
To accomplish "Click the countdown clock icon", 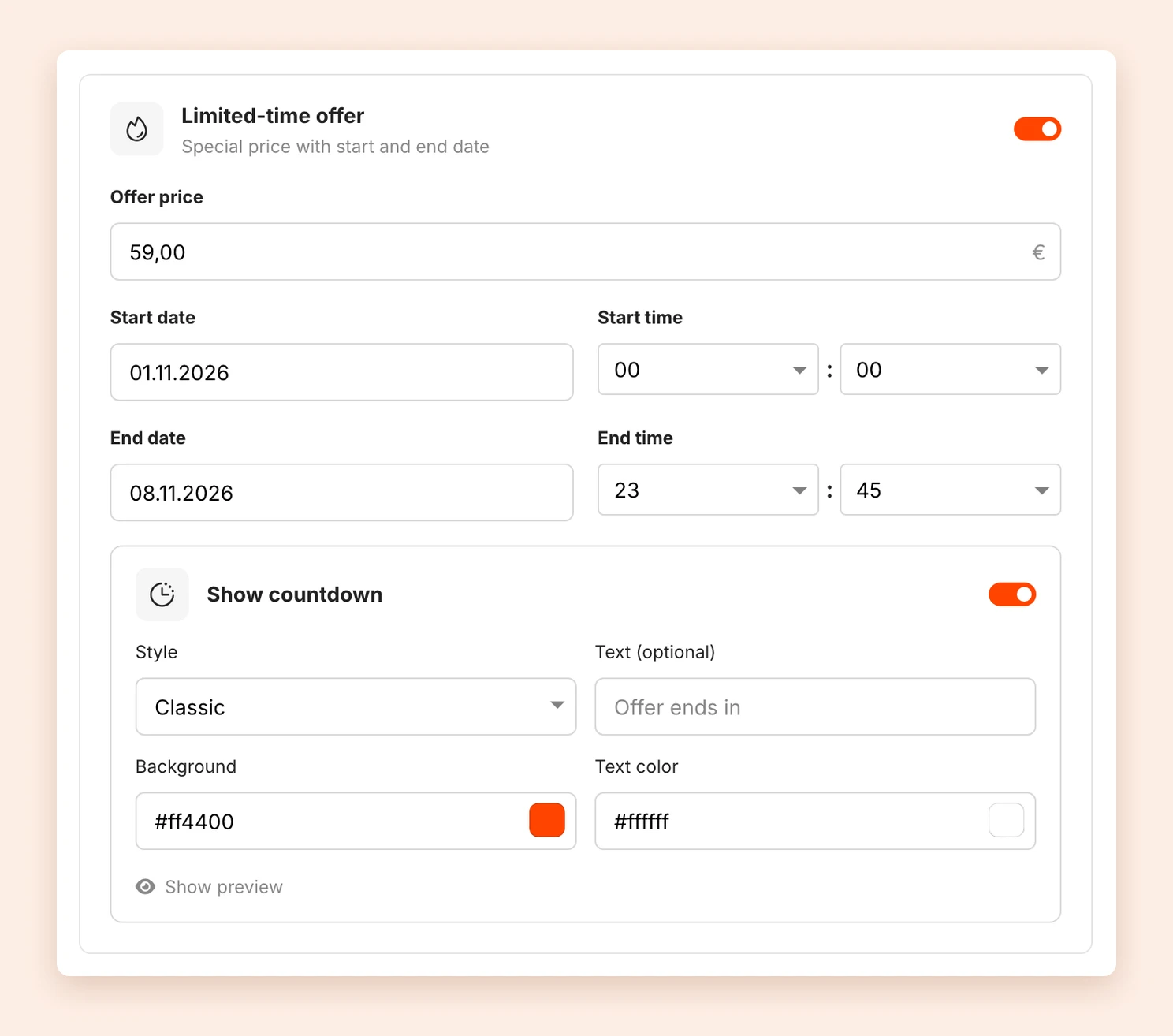I will [x=162, y=594].
